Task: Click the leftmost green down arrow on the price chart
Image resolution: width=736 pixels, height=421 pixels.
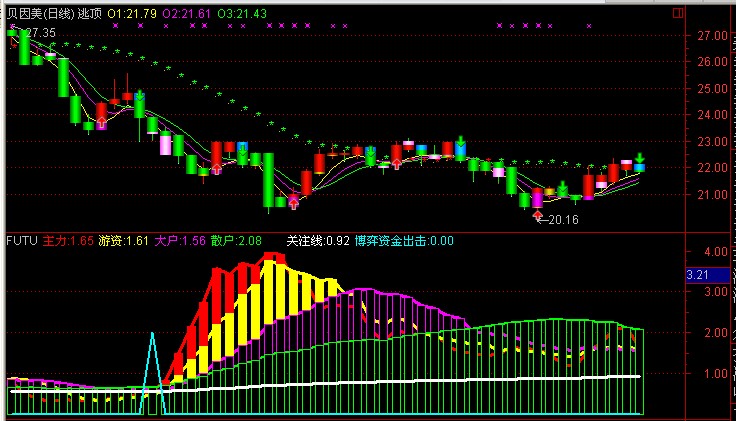Action: pos(139,95)
